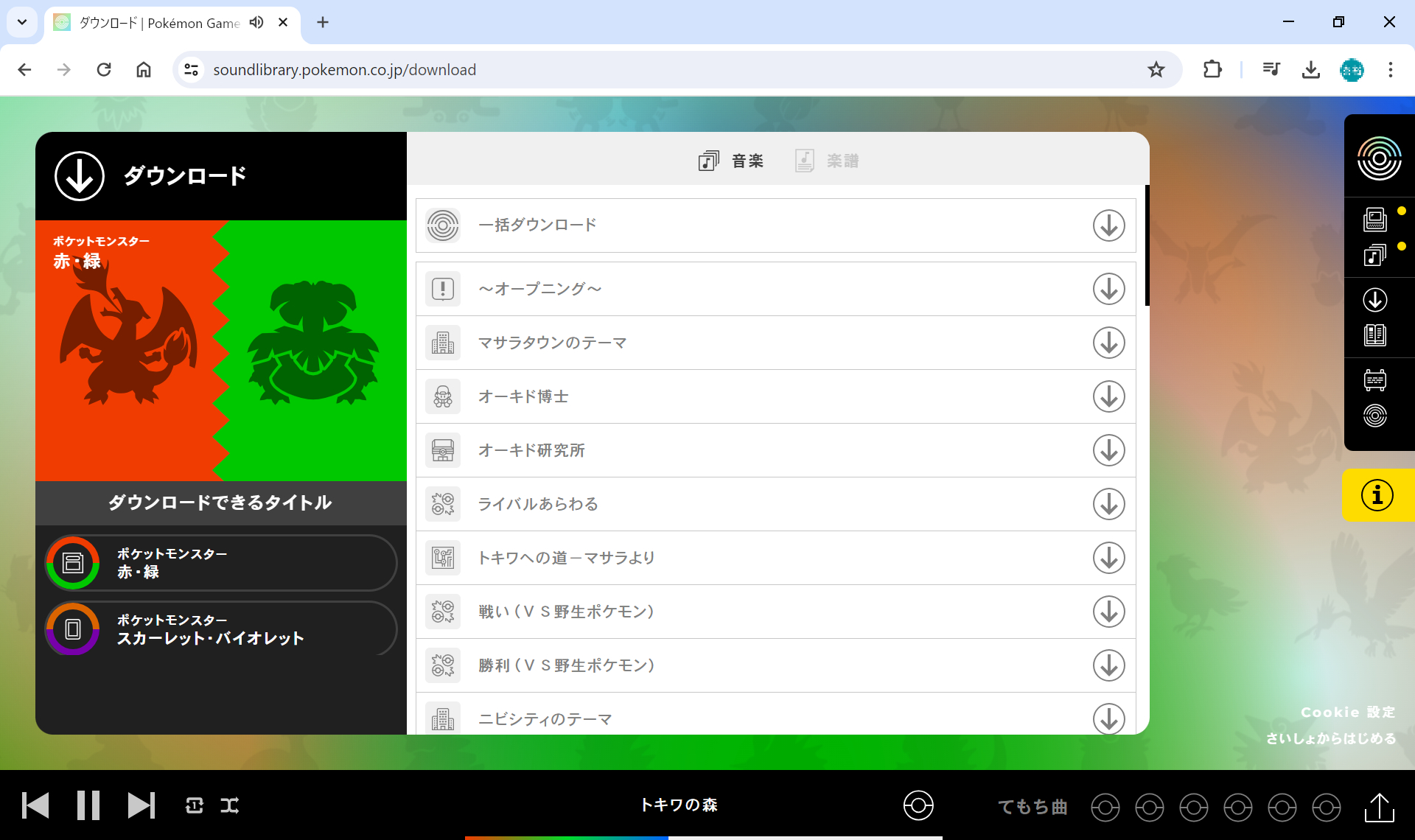Select ポケットモンスター 赤・緑 title

click(221, 563)
